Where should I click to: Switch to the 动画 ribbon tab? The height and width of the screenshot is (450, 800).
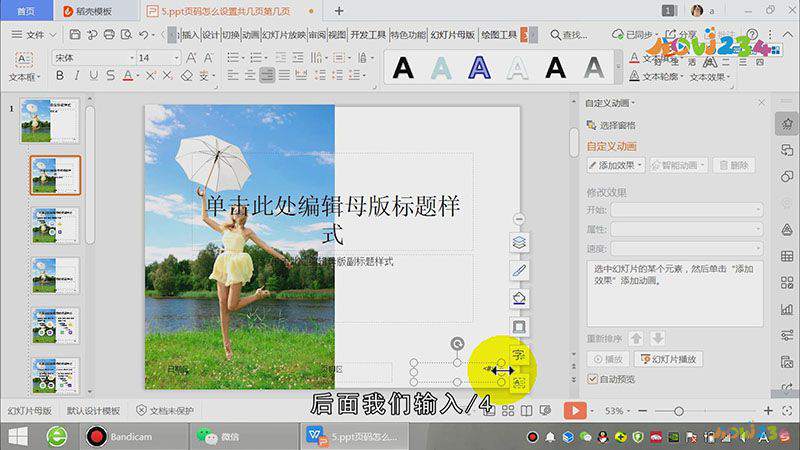(x=250, y=35)
